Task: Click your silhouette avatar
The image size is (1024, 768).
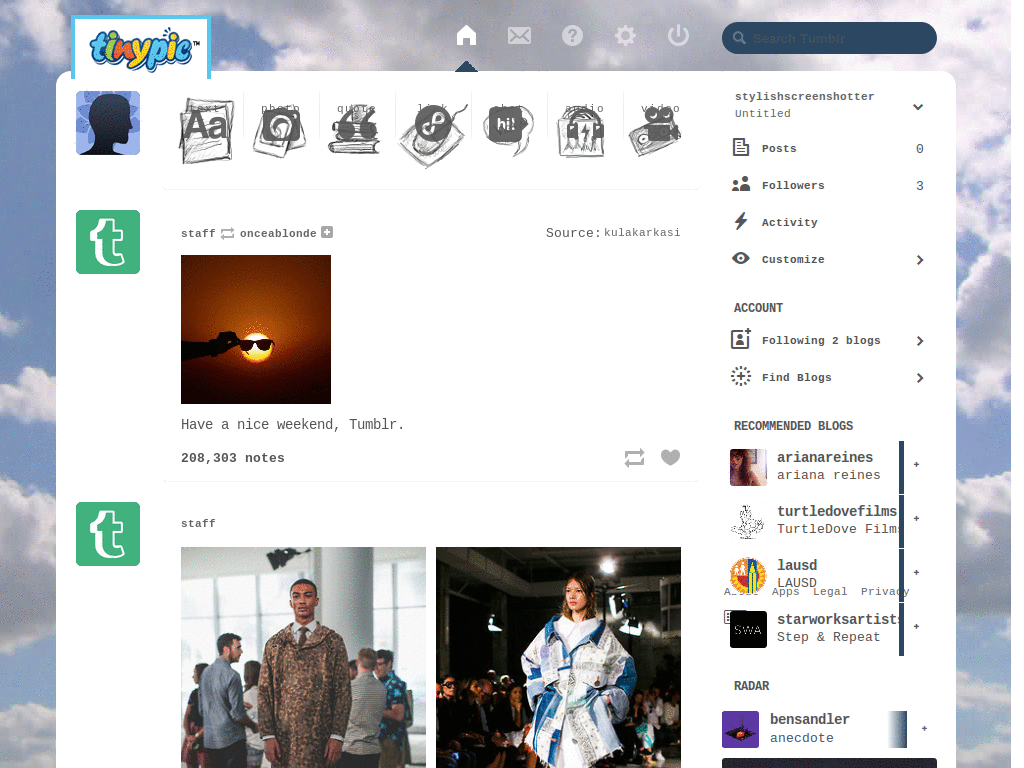Action: (108, 123)
